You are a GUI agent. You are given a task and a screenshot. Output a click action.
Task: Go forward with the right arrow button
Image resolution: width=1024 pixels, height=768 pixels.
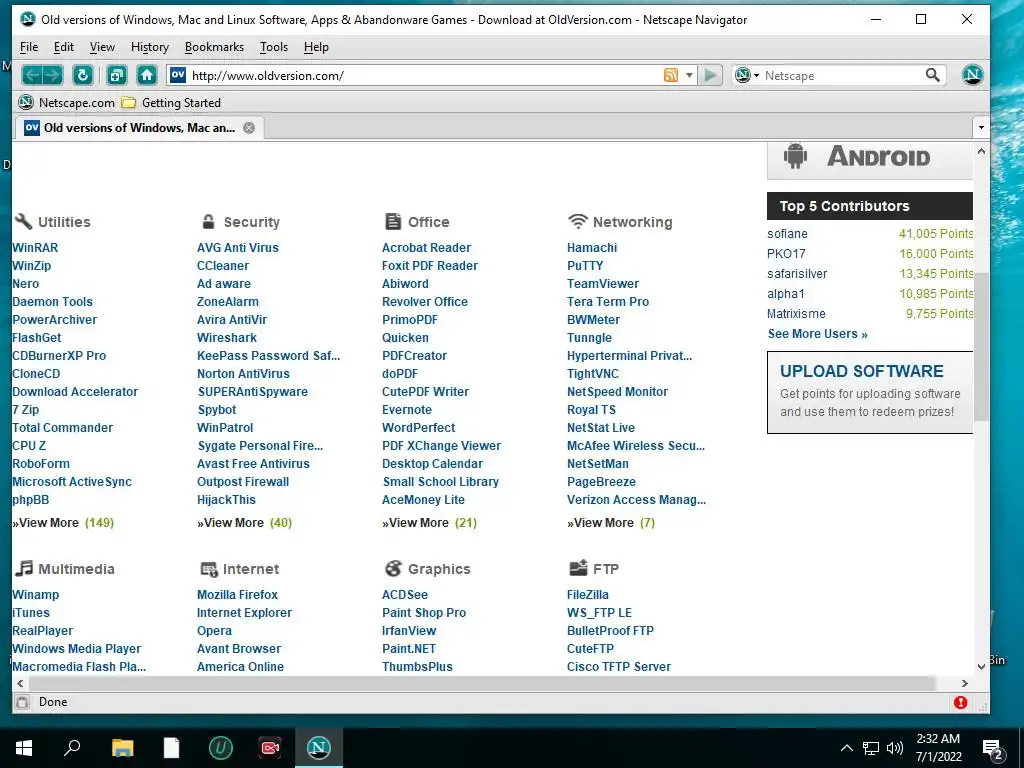pos(53,75)
